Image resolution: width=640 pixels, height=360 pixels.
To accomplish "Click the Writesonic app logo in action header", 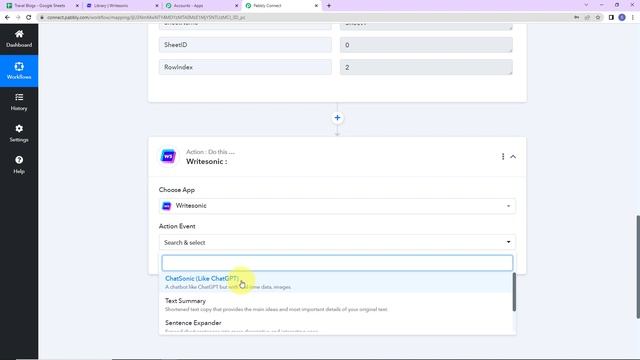I will pos(168,156).
